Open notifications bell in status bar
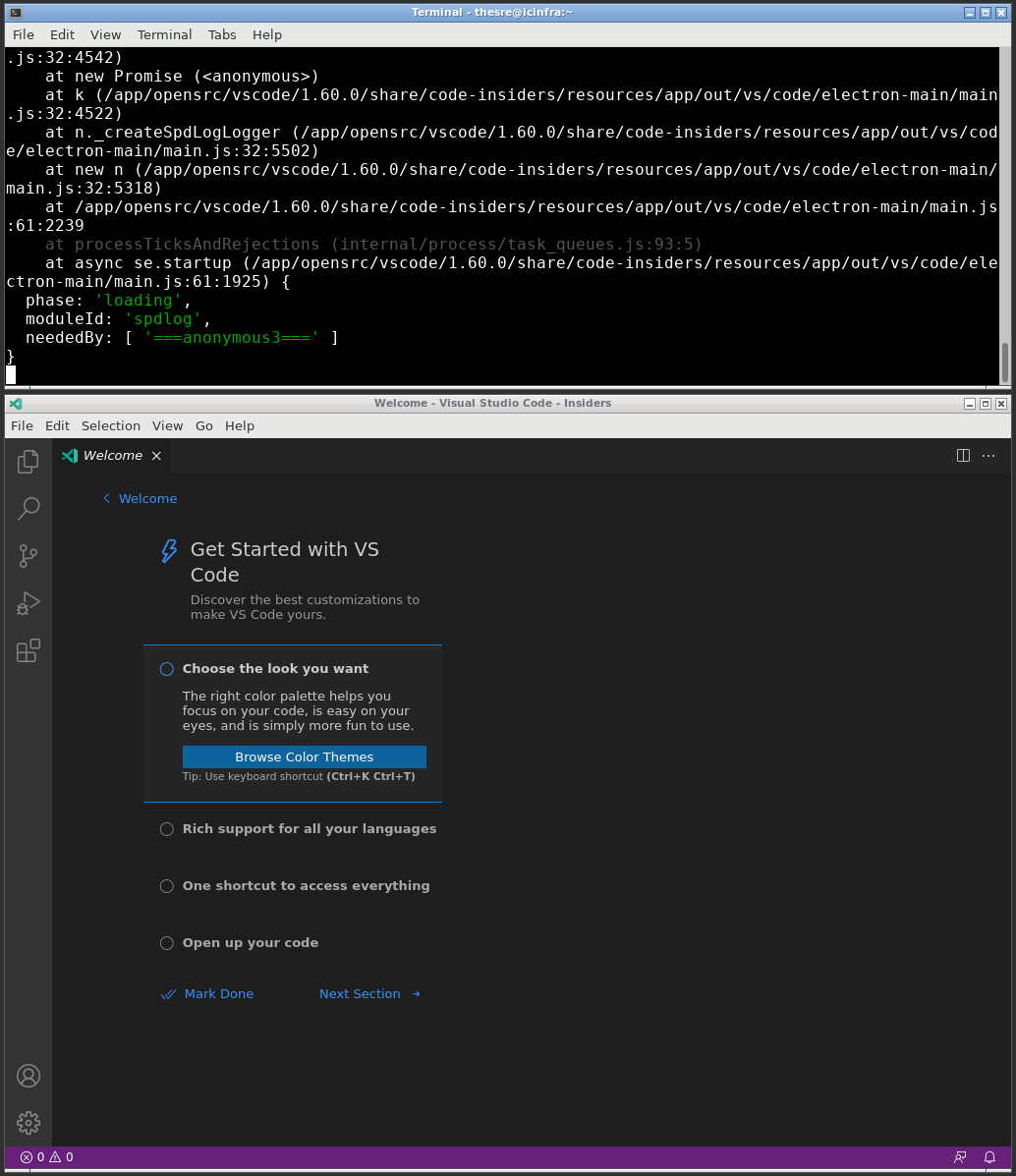 pos(989,1157)
